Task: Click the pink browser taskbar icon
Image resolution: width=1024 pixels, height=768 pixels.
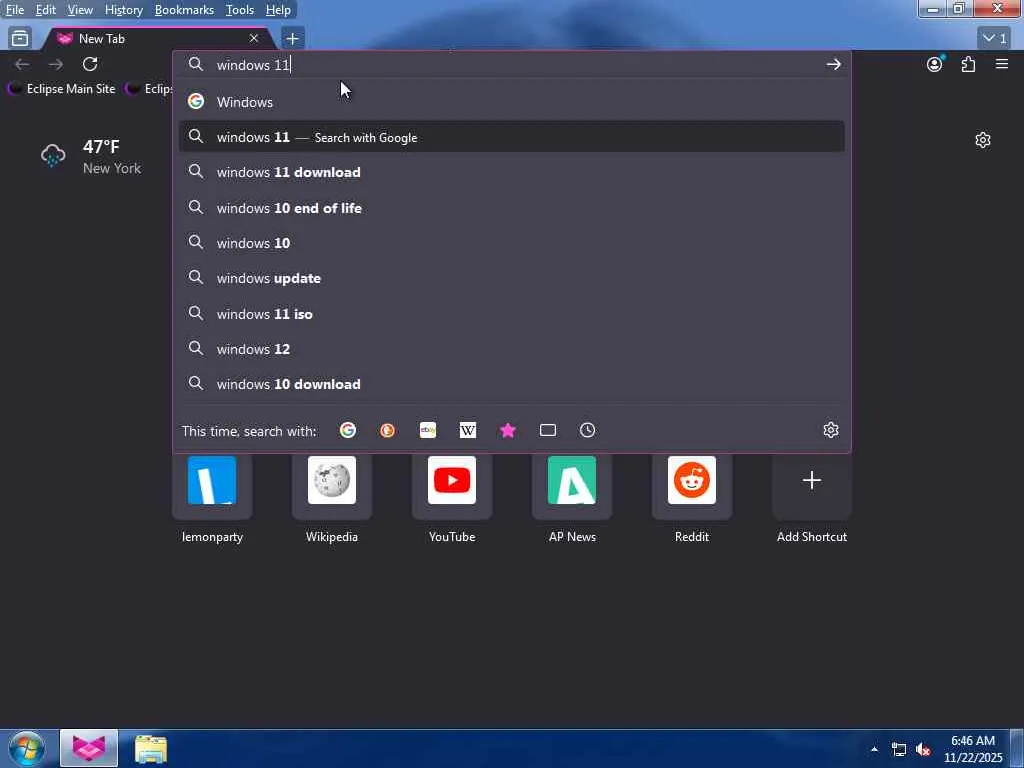Action: pyautogui.click(x=89, y=748)
